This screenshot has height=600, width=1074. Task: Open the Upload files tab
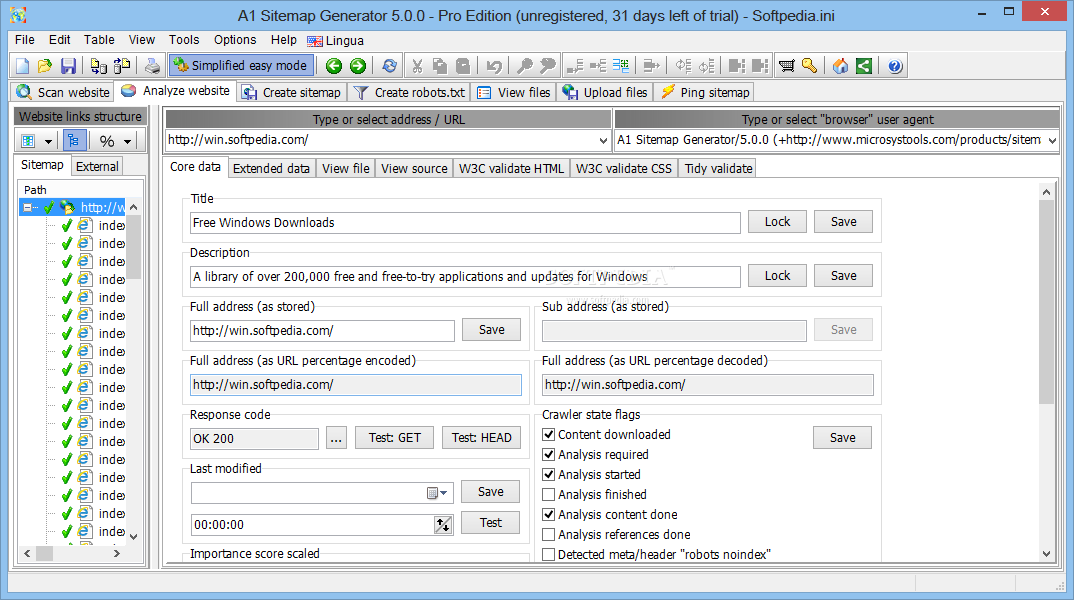(605, 92)
